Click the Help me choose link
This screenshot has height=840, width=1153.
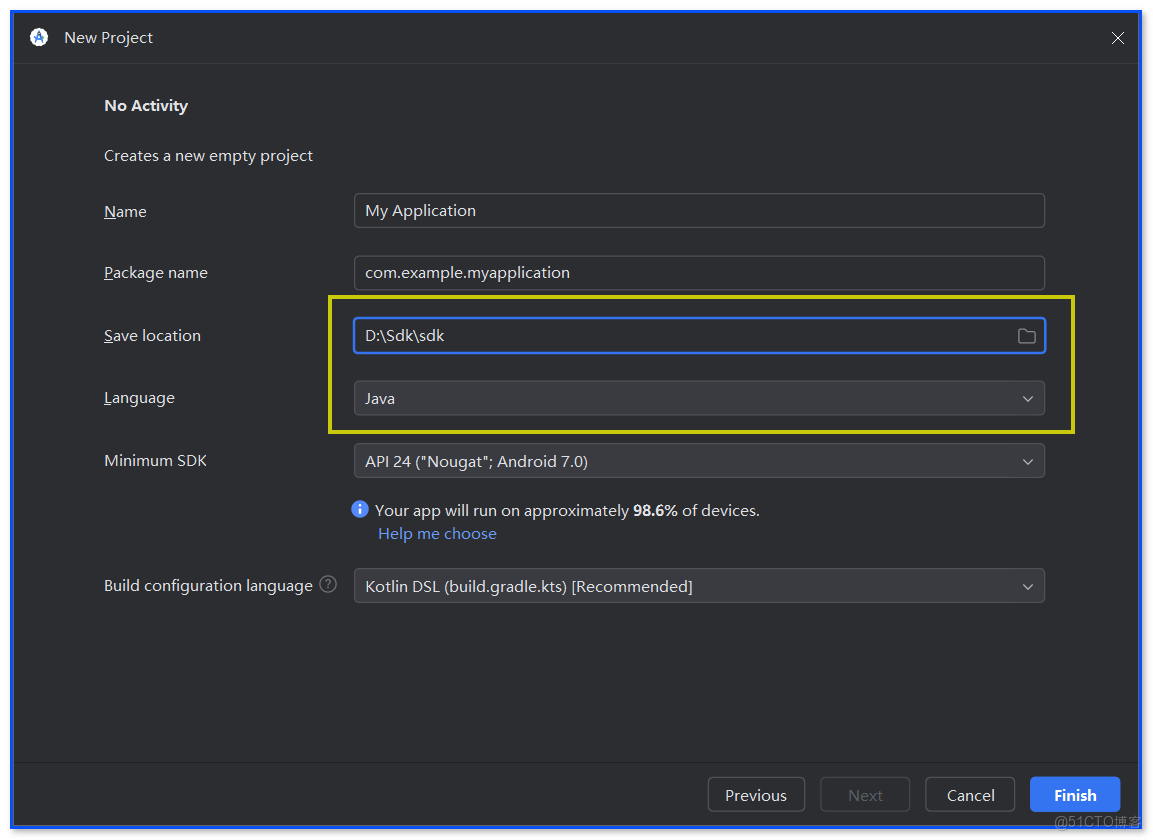437,533
